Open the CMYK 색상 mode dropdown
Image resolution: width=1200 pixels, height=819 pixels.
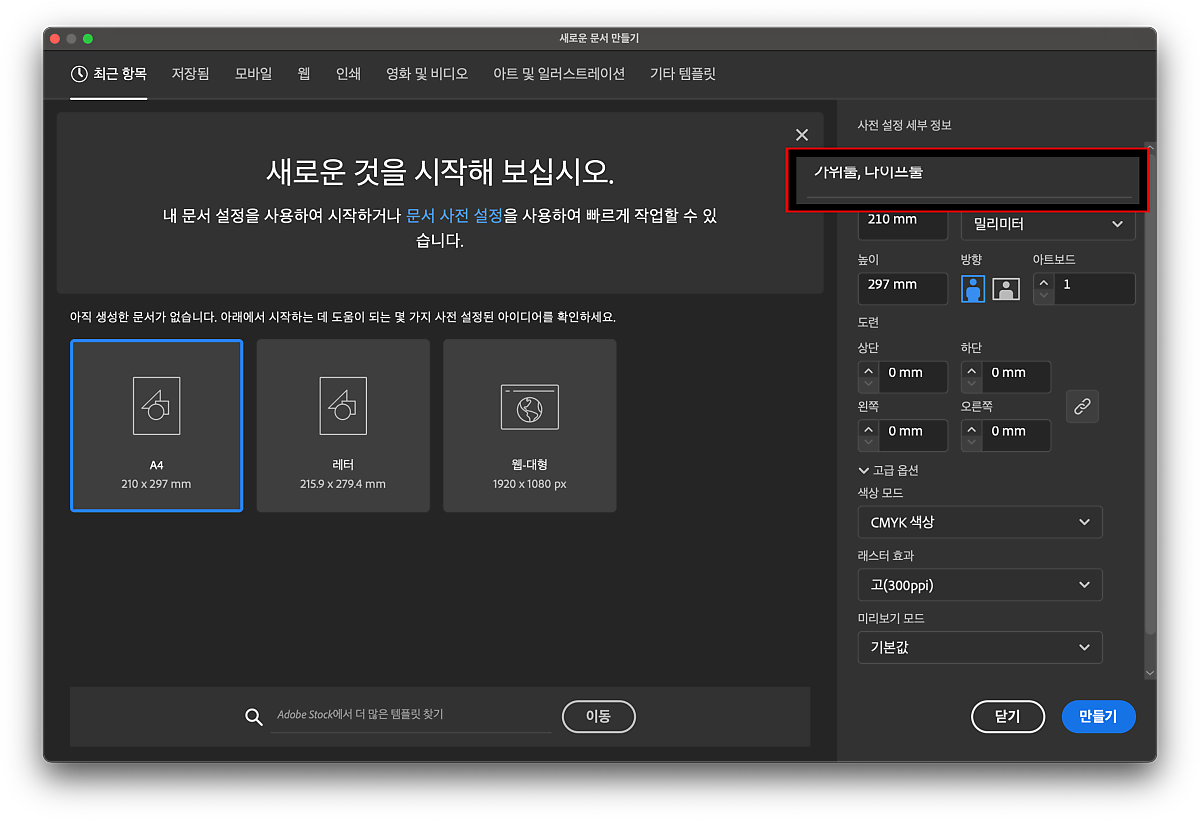[979, 522]
